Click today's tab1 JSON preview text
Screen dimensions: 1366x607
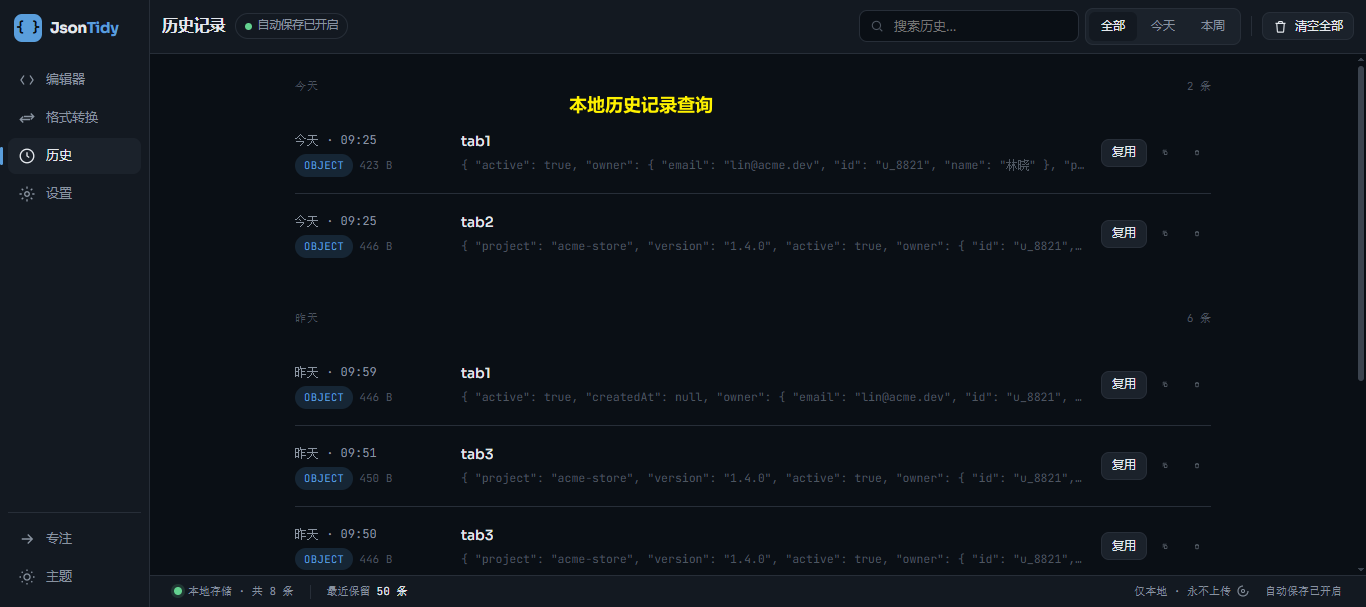[773, 165]
